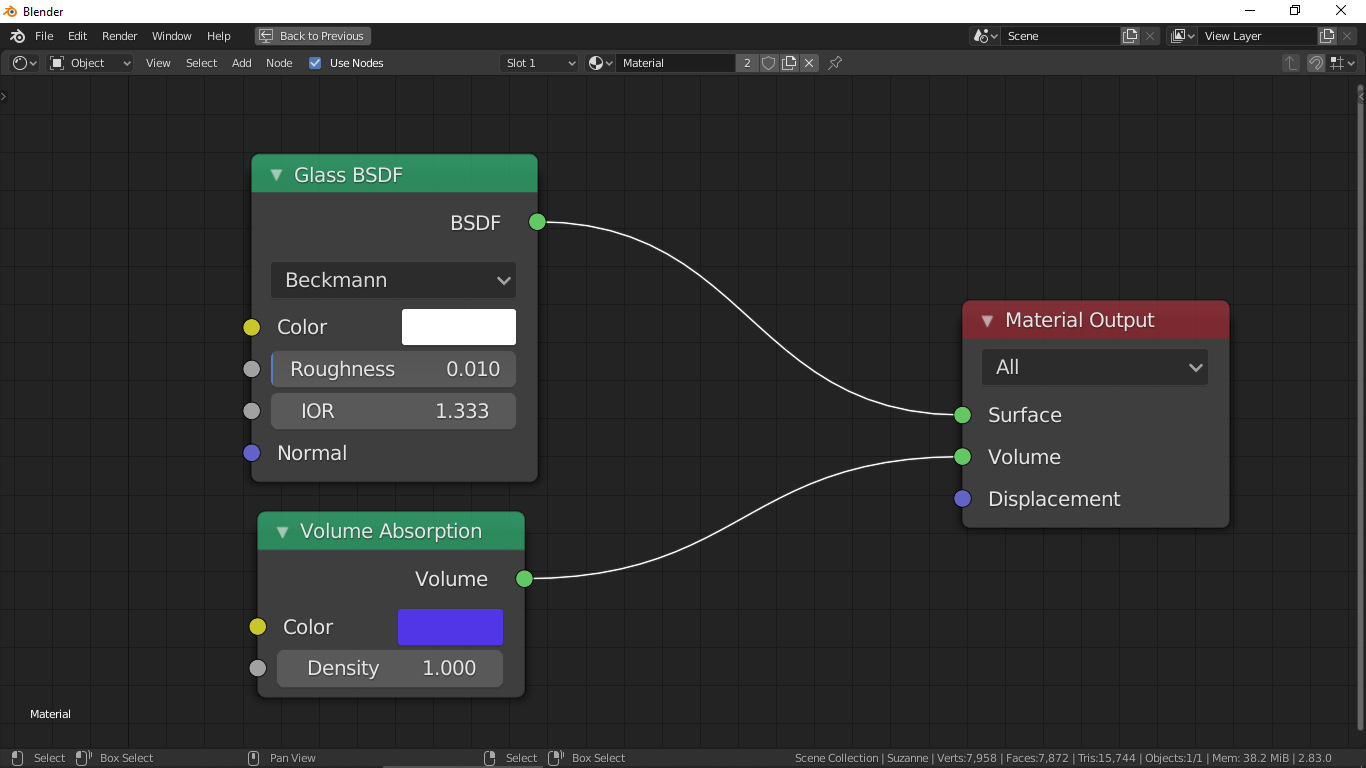Viewport: 1366px width, 768px height.
Task: Click the add view layer icon
Action: coord(1327,36)
